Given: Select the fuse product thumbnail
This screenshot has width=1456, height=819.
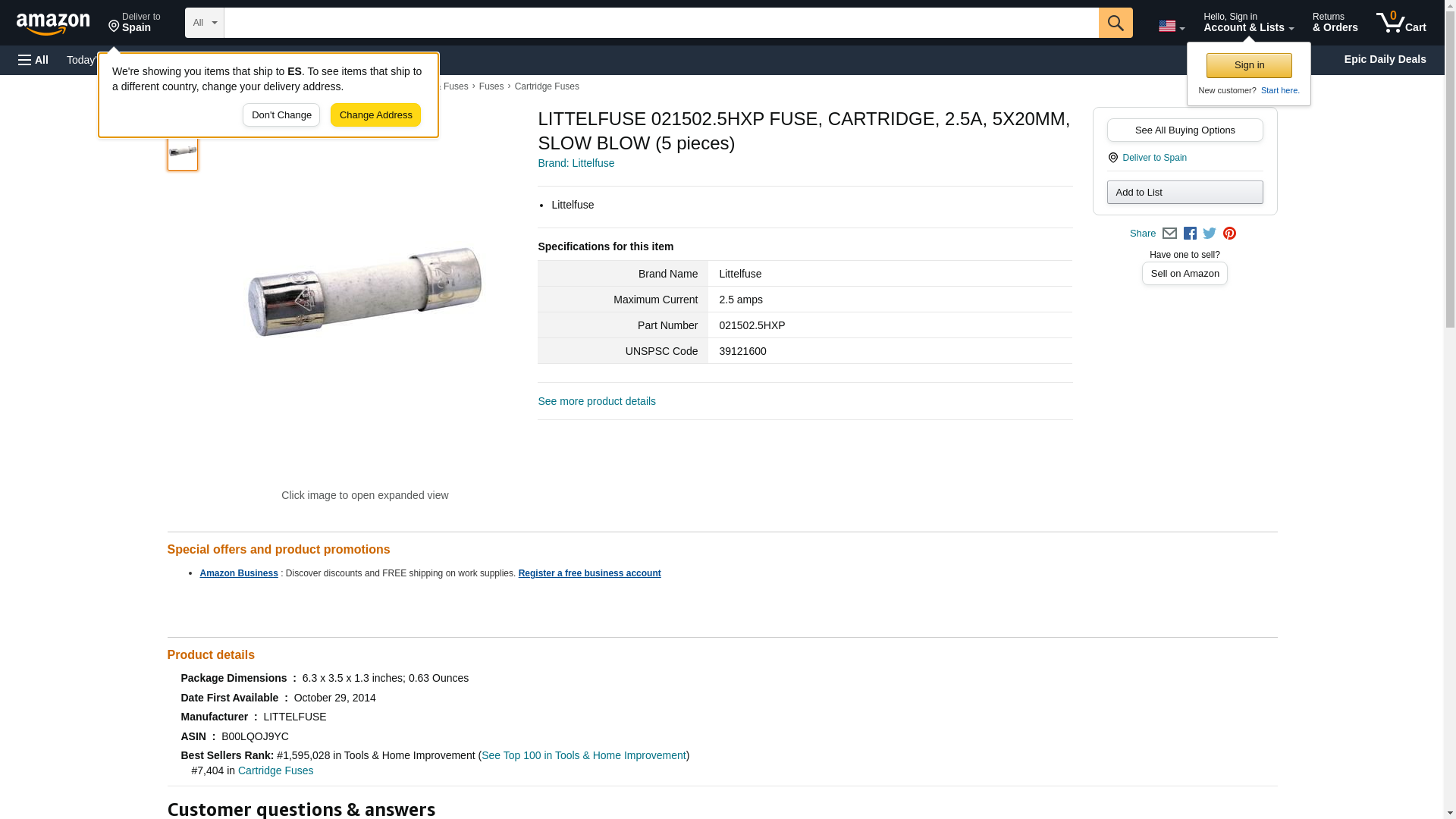Looking at the screenshot, I should point(183,152).
